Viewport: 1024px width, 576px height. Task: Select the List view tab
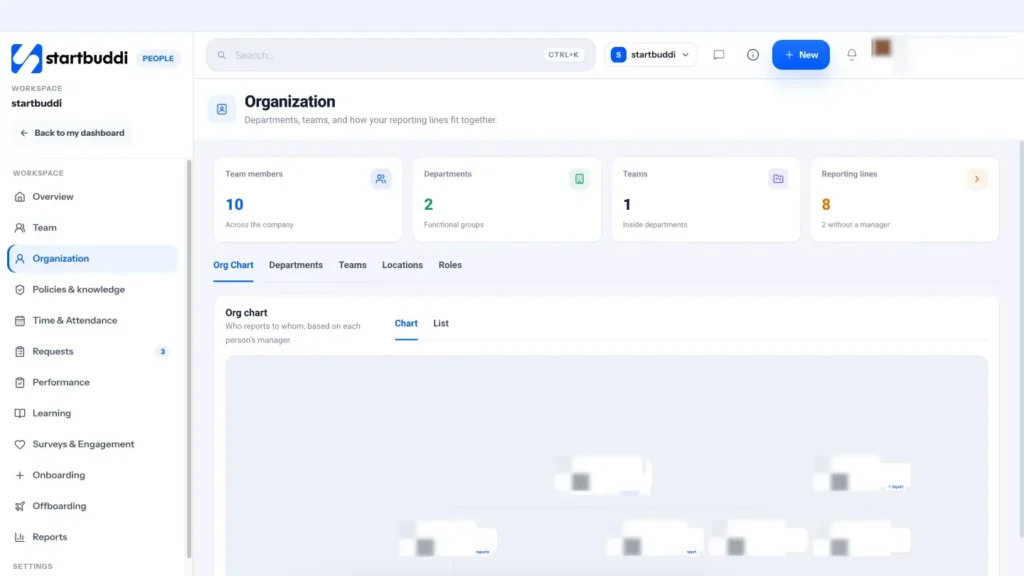441,323
